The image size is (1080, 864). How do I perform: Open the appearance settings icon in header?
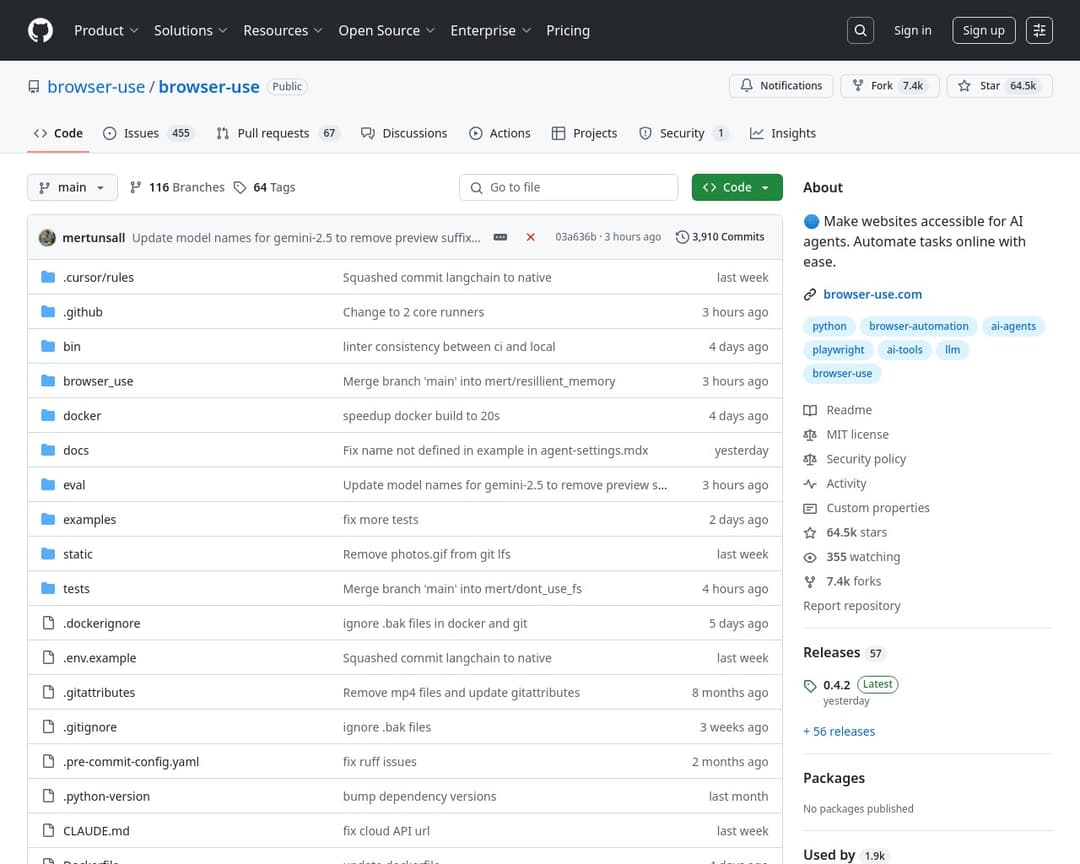(1039, 30)
